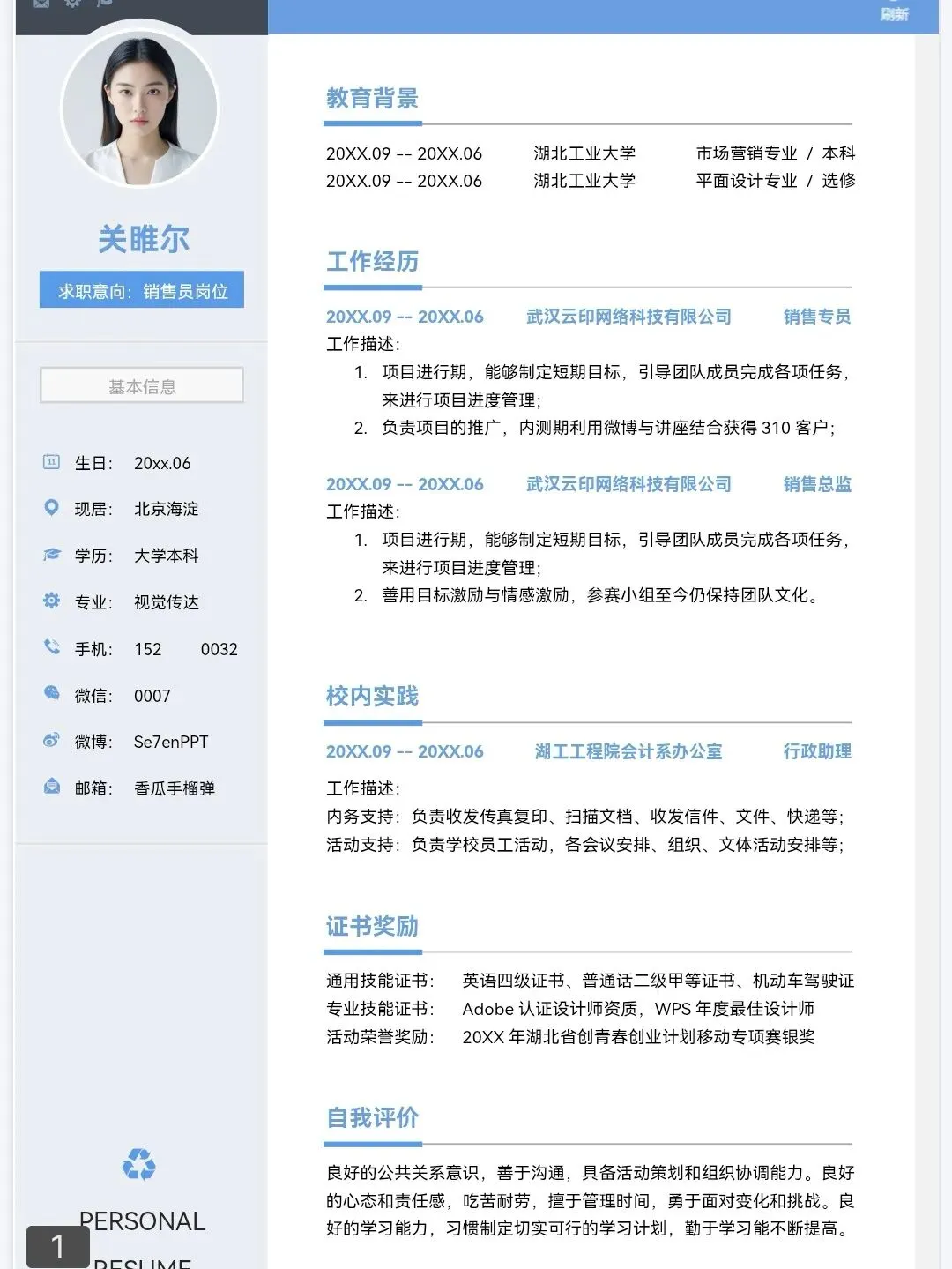
Task: Click the blue recycle icon above PERSONAL
Action: 139,1164
